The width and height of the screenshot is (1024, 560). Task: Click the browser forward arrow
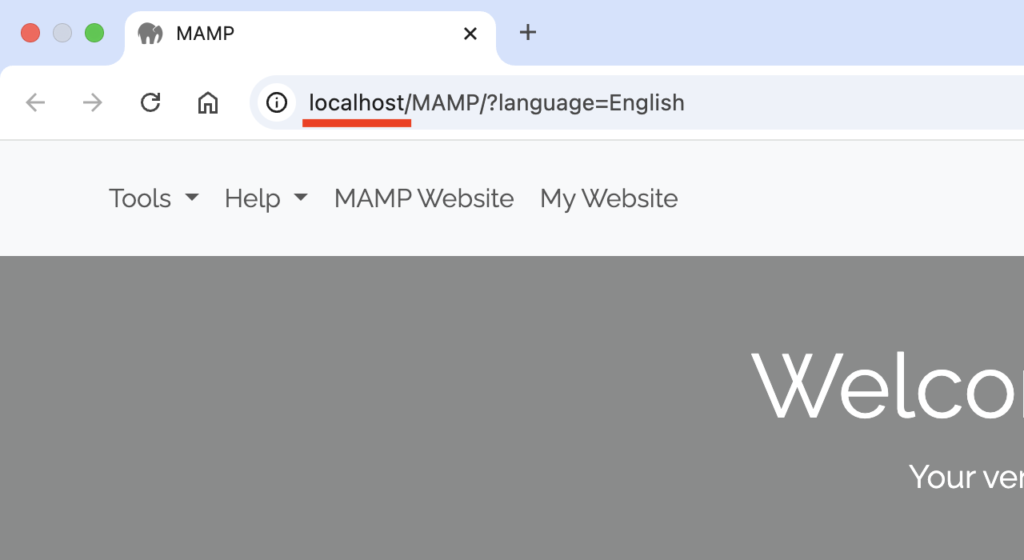[x=93, y=102]
